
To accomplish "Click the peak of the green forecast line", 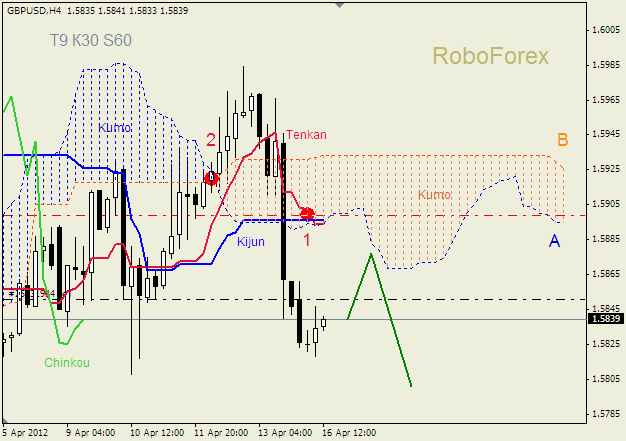I will point(371,254).
